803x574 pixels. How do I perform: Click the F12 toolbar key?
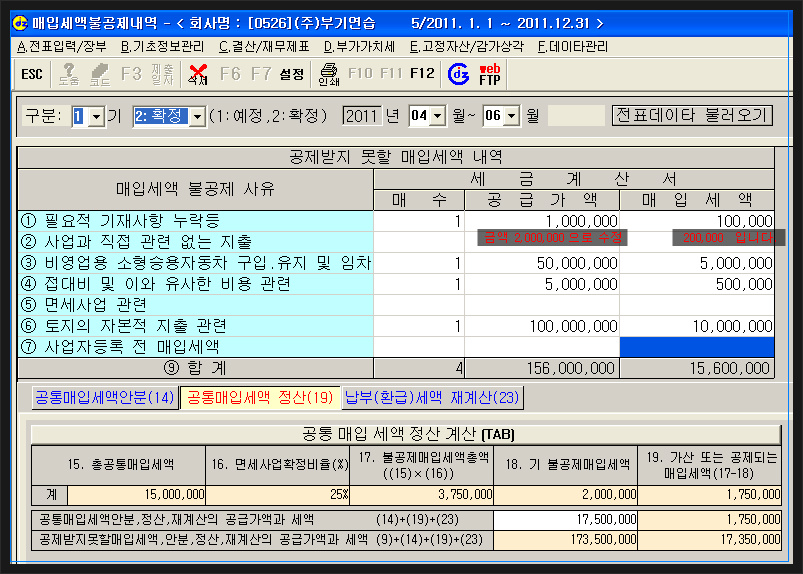422,74
